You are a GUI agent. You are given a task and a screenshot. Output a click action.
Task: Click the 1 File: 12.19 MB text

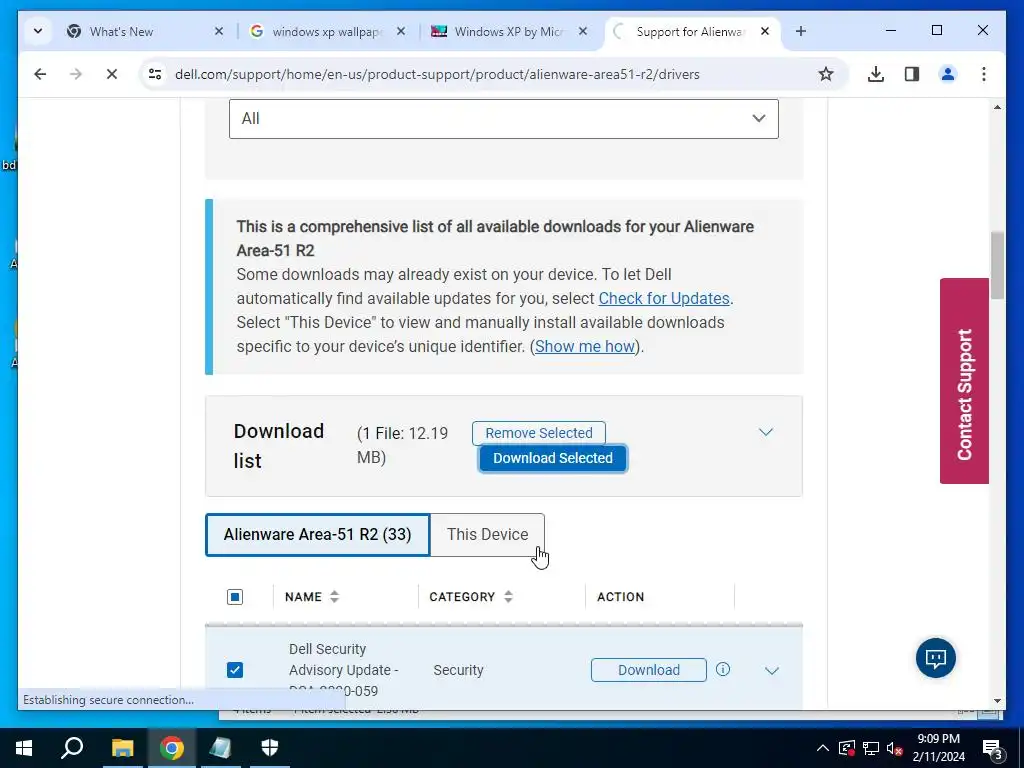(x=402, y=445)
